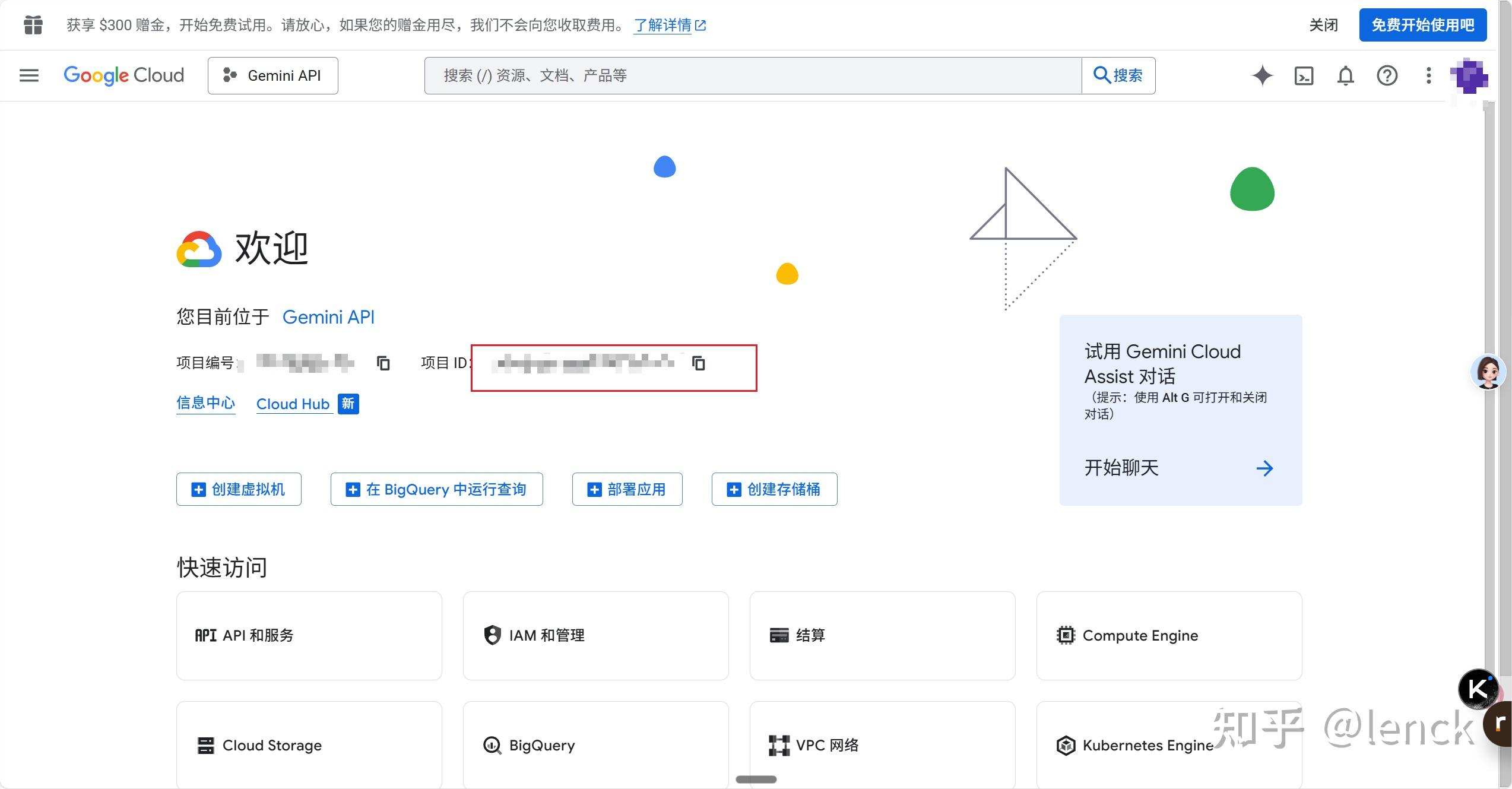
Task: Open the notifications bell
Action: click(1346, 75)
